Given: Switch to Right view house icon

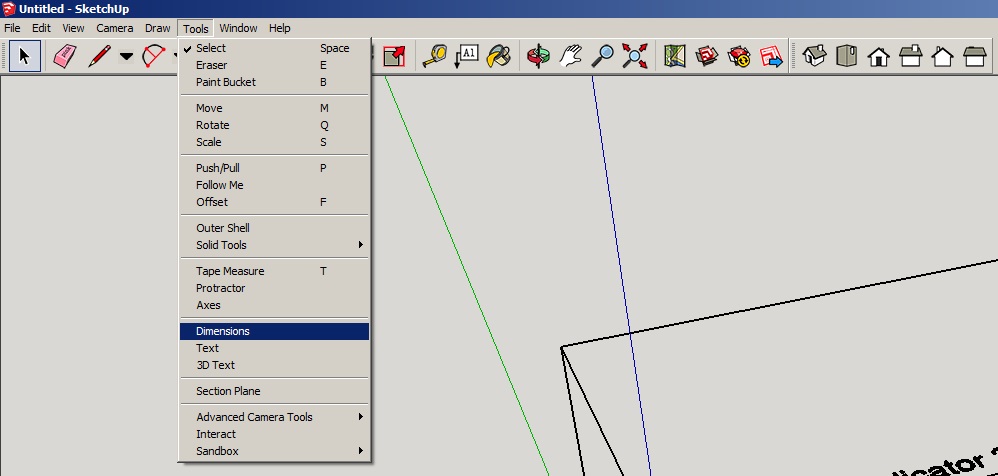Looking at the screenshot, I should click(x=911, y=56).
